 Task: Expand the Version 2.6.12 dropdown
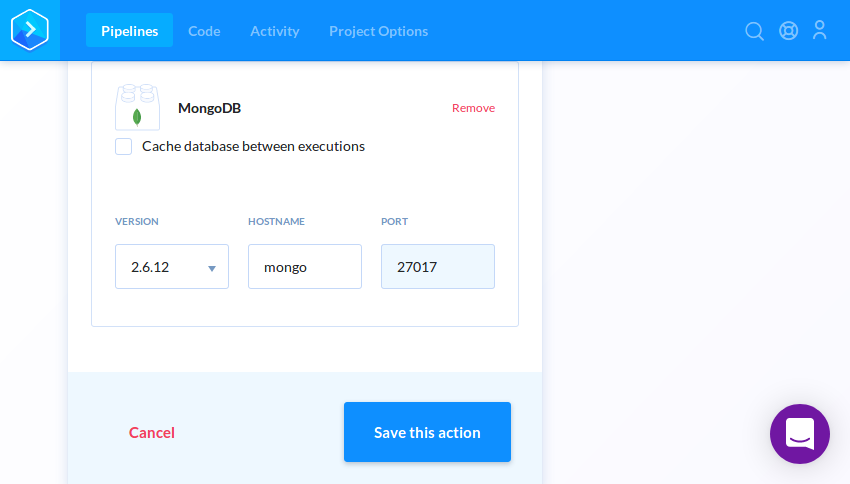click(172, 267)
